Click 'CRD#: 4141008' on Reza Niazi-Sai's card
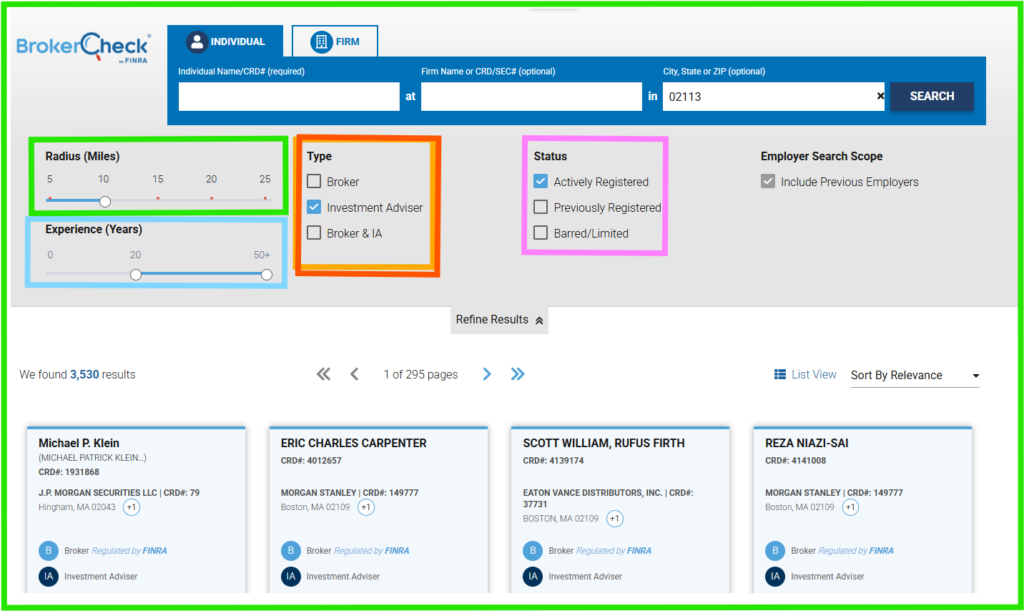This screenshot has width=1024, height=611. [795, 461]
